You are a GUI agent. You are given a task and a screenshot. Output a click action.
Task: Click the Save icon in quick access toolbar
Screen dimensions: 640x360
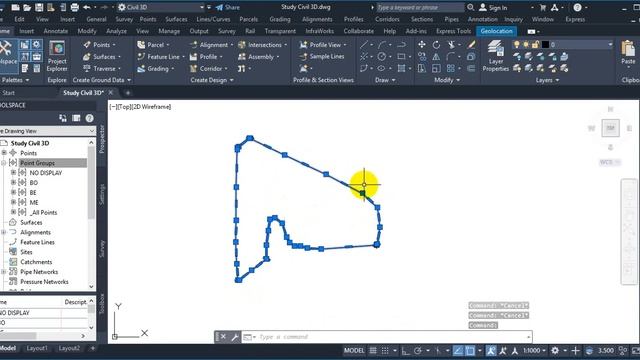coord(39,7)
